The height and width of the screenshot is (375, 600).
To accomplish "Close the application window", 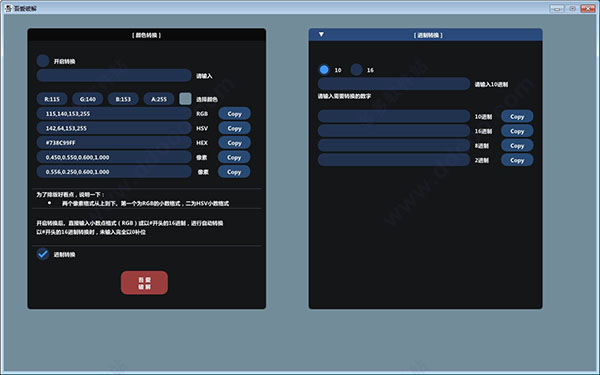I will pyautogui.click(x=588, y=8).
